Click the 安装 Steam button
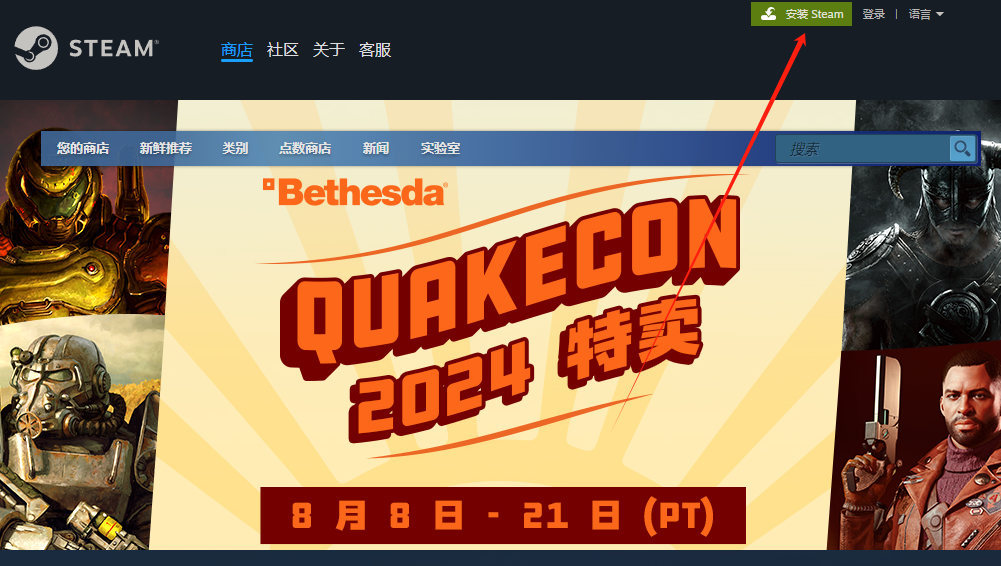This screenshot has width=1001, height=566. coord(801,14)
